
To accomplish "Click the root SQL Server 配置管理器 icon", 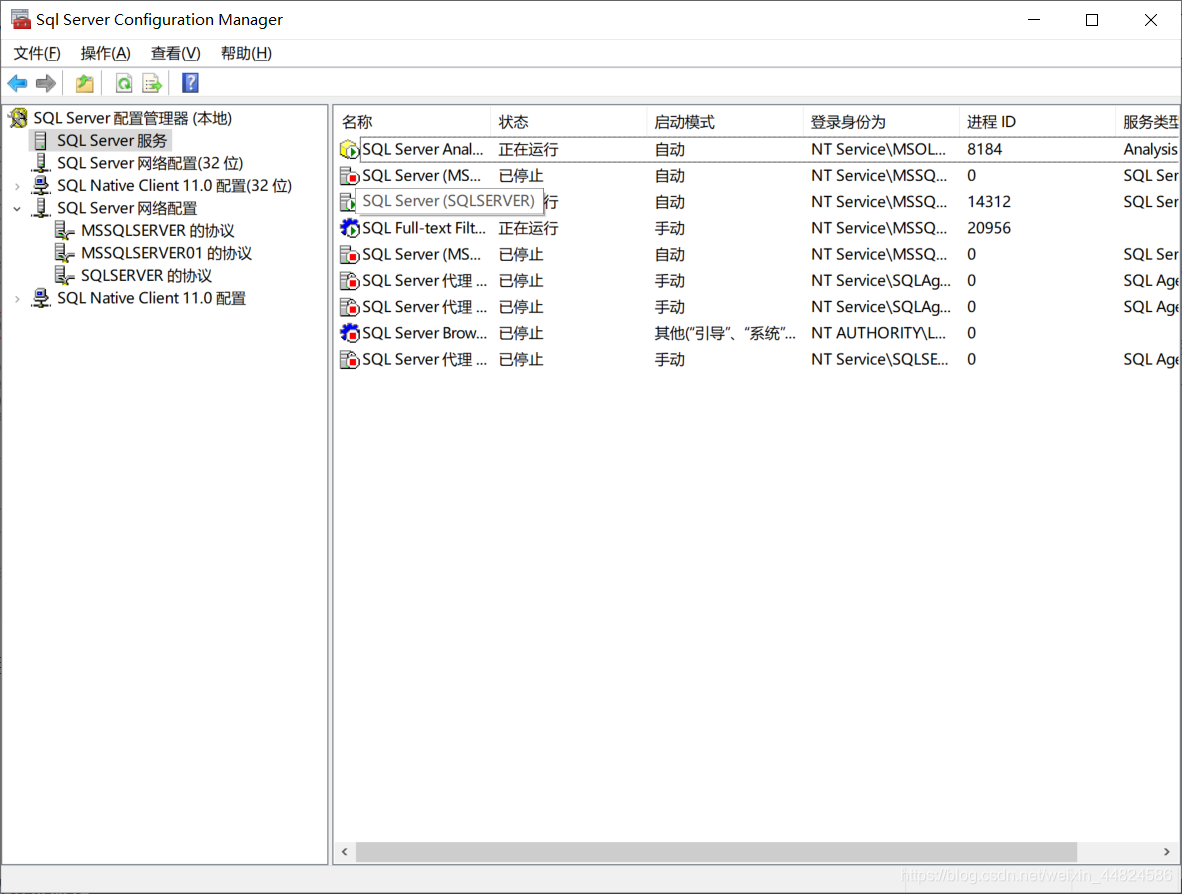I will pos(18,118).
